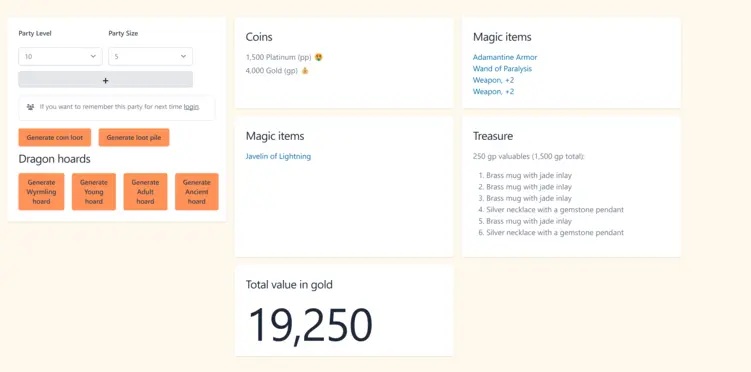
Task: Generate an Adult dragon hoard
Action: point(145,192)
